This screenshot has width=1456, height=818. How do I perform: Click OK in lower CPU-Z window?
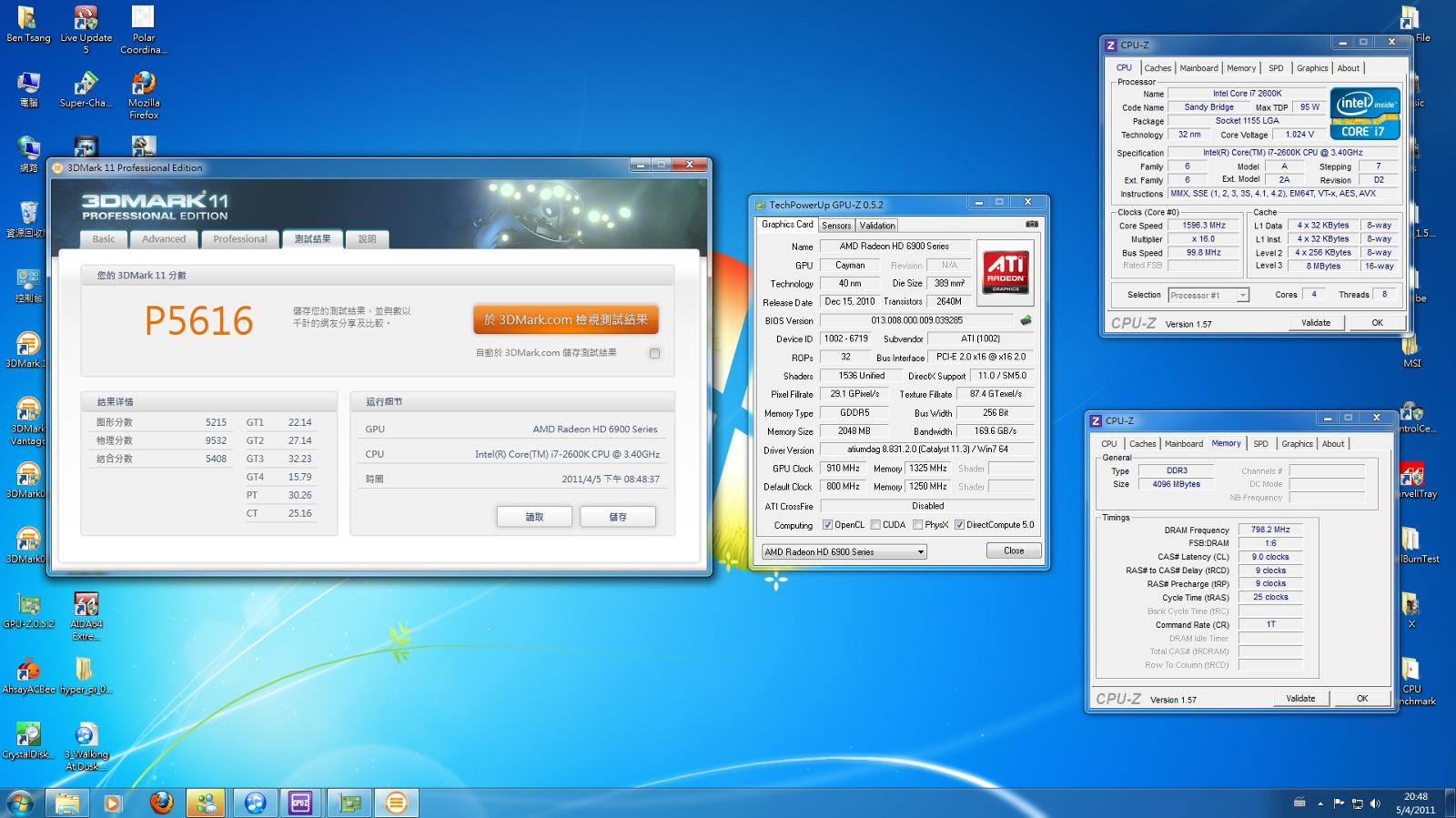click(x=1362, y=699)
